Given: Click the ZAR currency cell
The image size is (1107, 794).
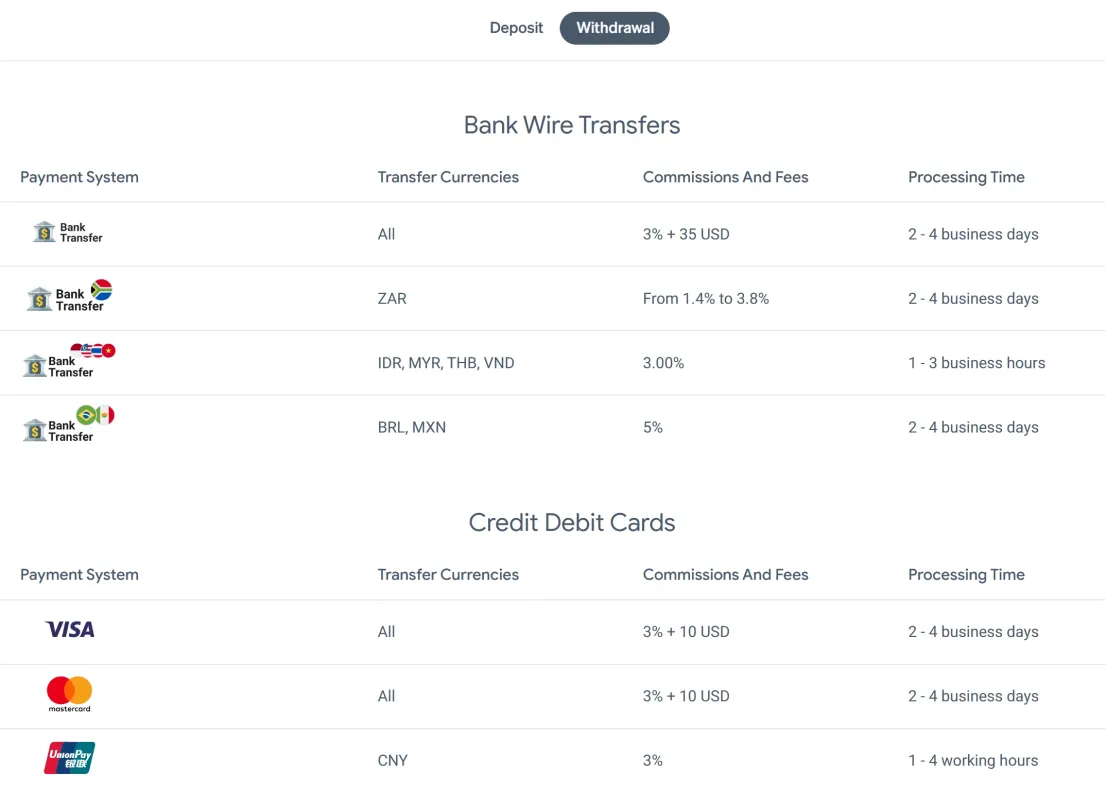Looking at the screenshot, I should 392,299.
